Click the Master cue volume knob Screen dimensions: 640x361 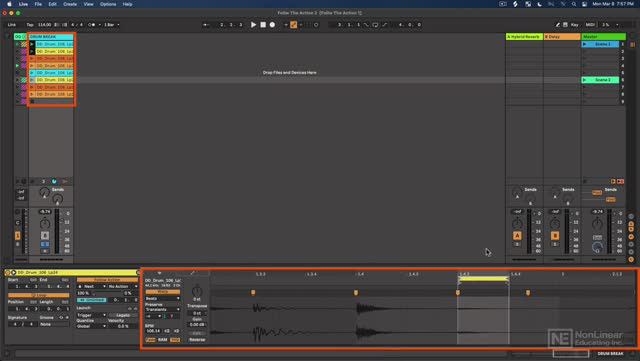tap(597, 247)
